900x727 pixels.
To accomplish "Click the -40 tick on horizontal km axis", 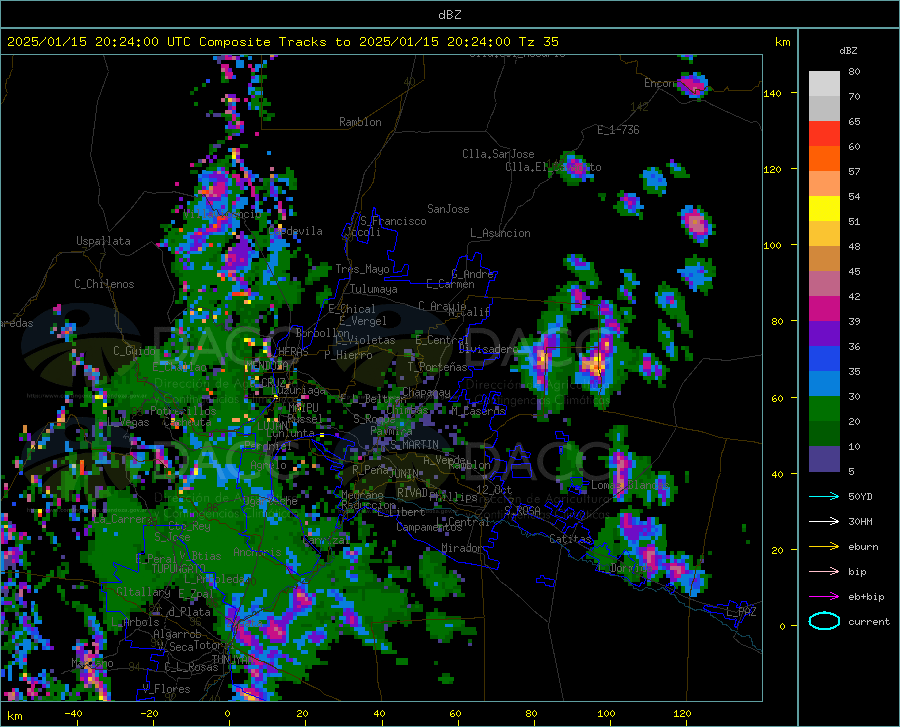I will 73,713.
